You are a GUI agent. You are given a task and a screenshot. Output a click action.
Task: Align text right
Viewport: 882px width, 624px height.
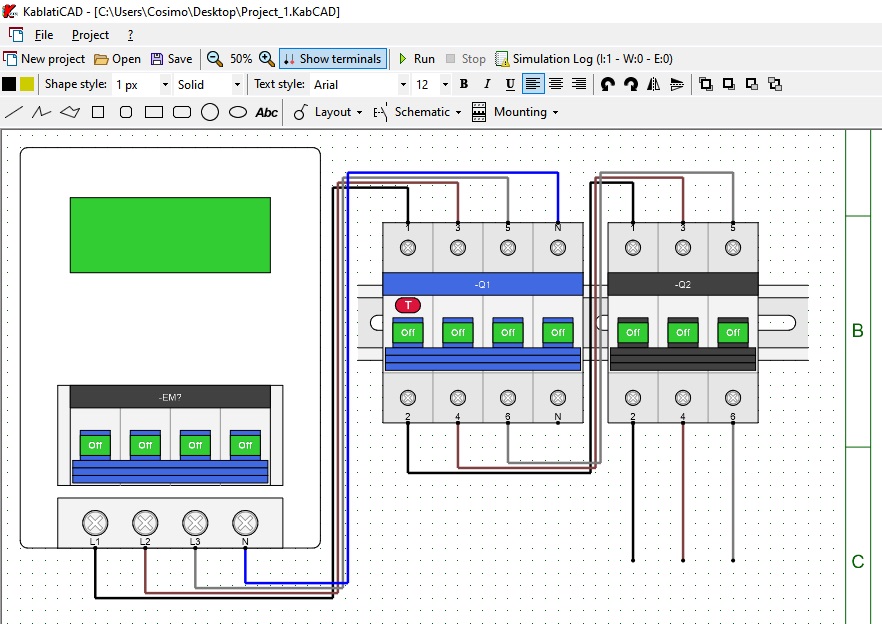[x=579, y=84]
